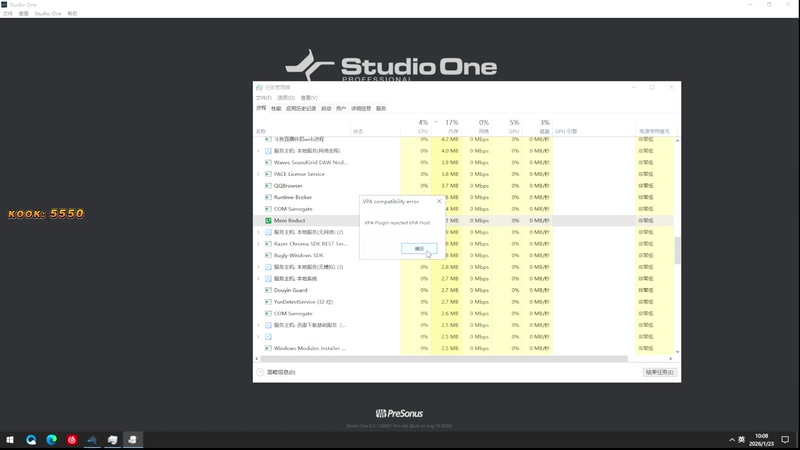Toggle the 英 input method indicator

click(741, 439)
